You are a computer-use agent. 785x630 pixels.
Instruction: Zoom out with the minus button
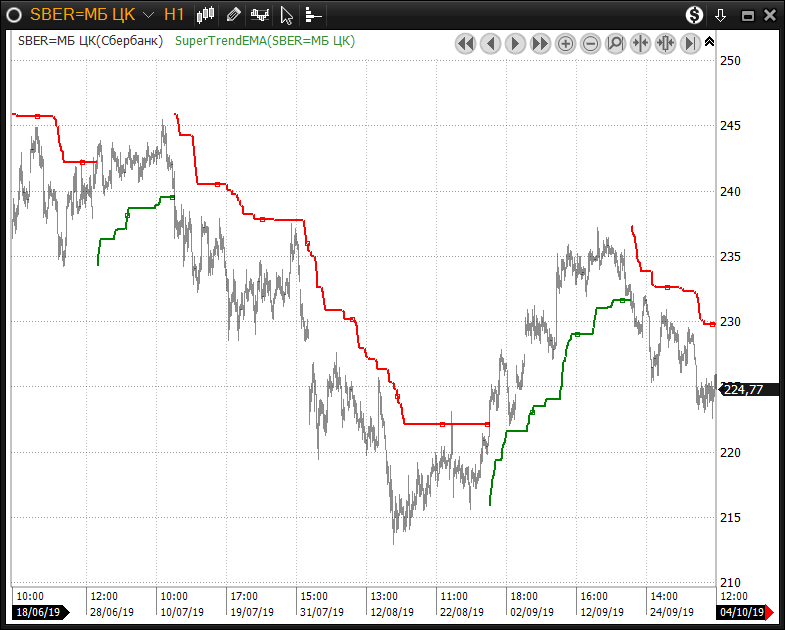coord(590,43)
